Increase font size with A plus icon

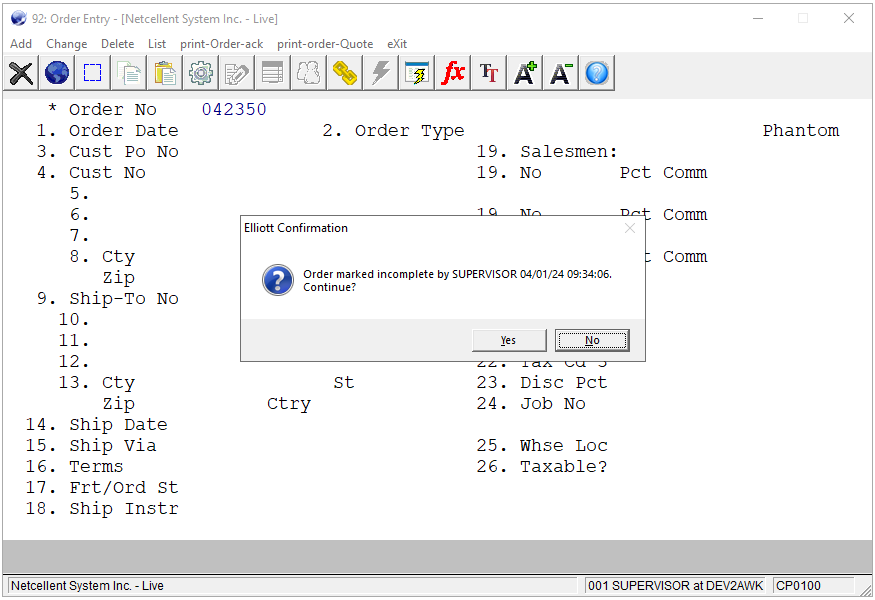525,73
